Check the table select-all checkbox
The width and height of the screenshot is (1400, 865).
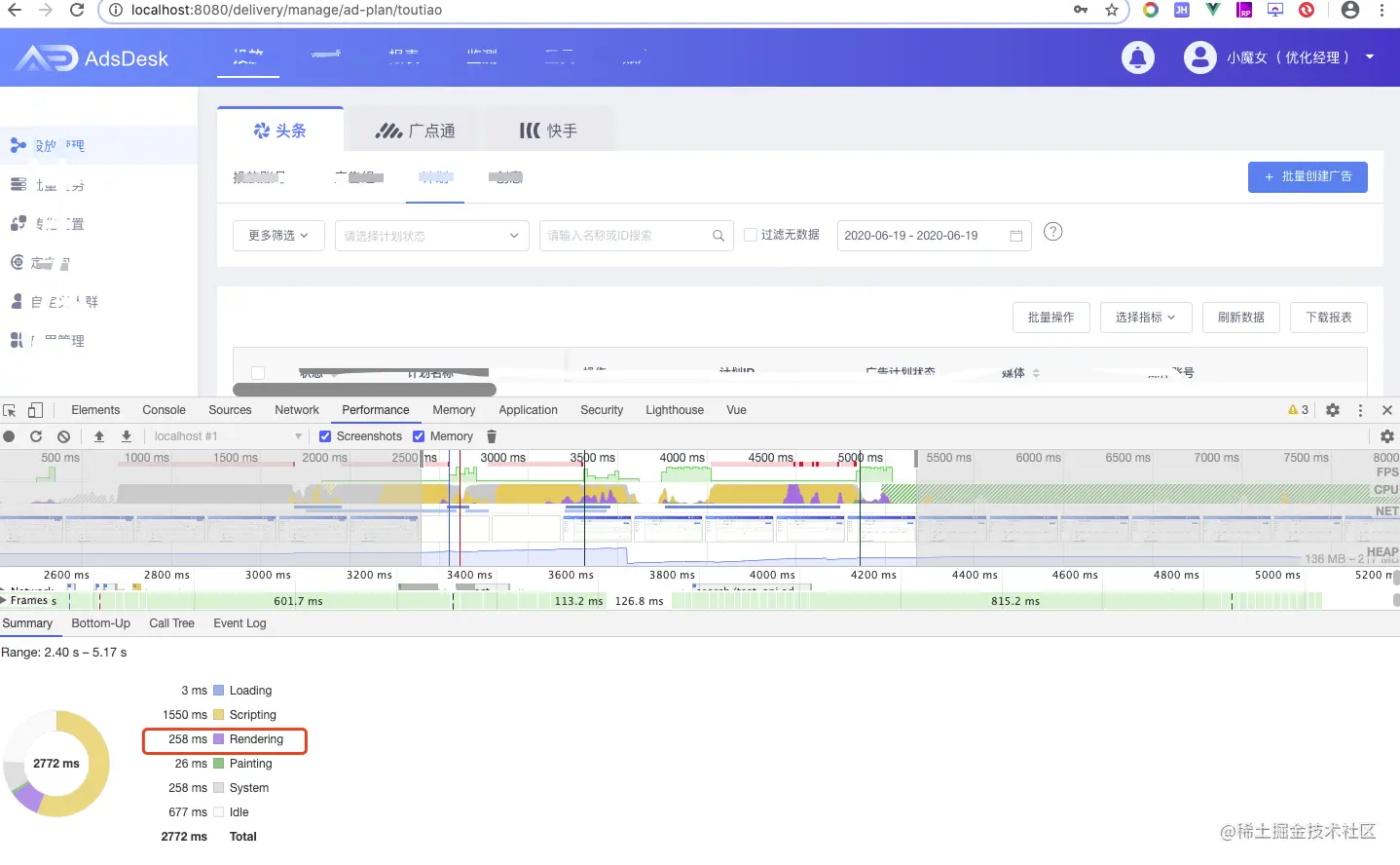(x=258, y=373)
